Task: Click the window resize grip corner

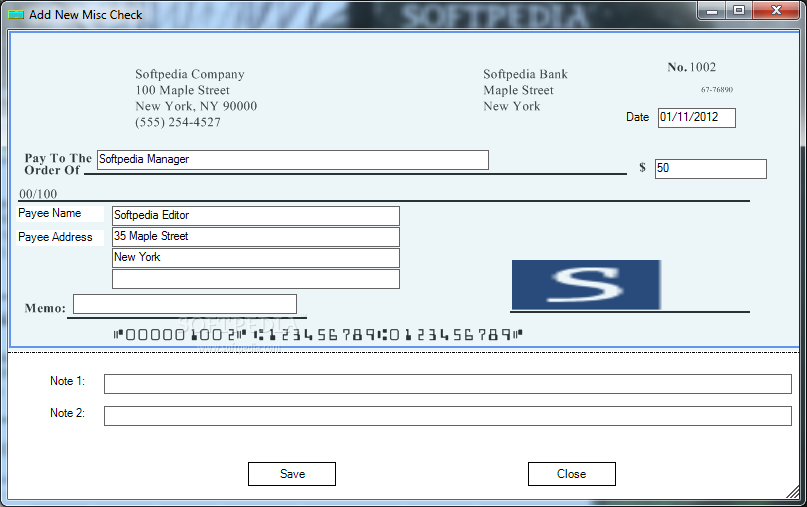Action: click(793, 493)
